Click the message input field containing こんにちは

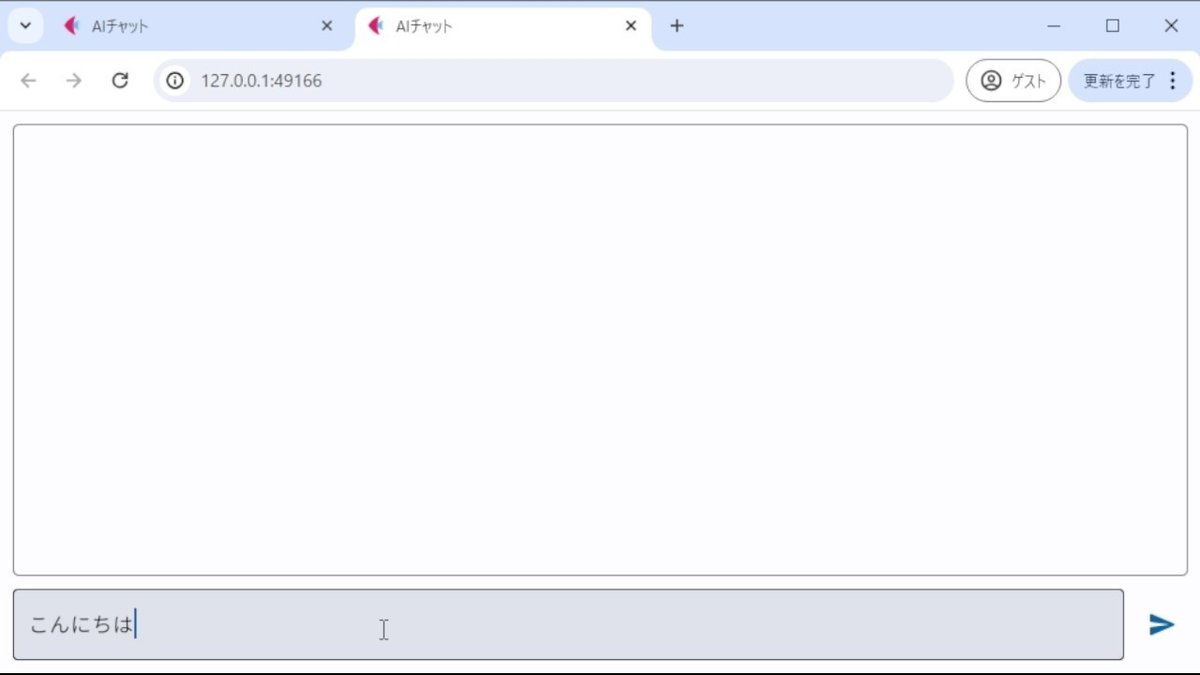(x=568, y=625)
